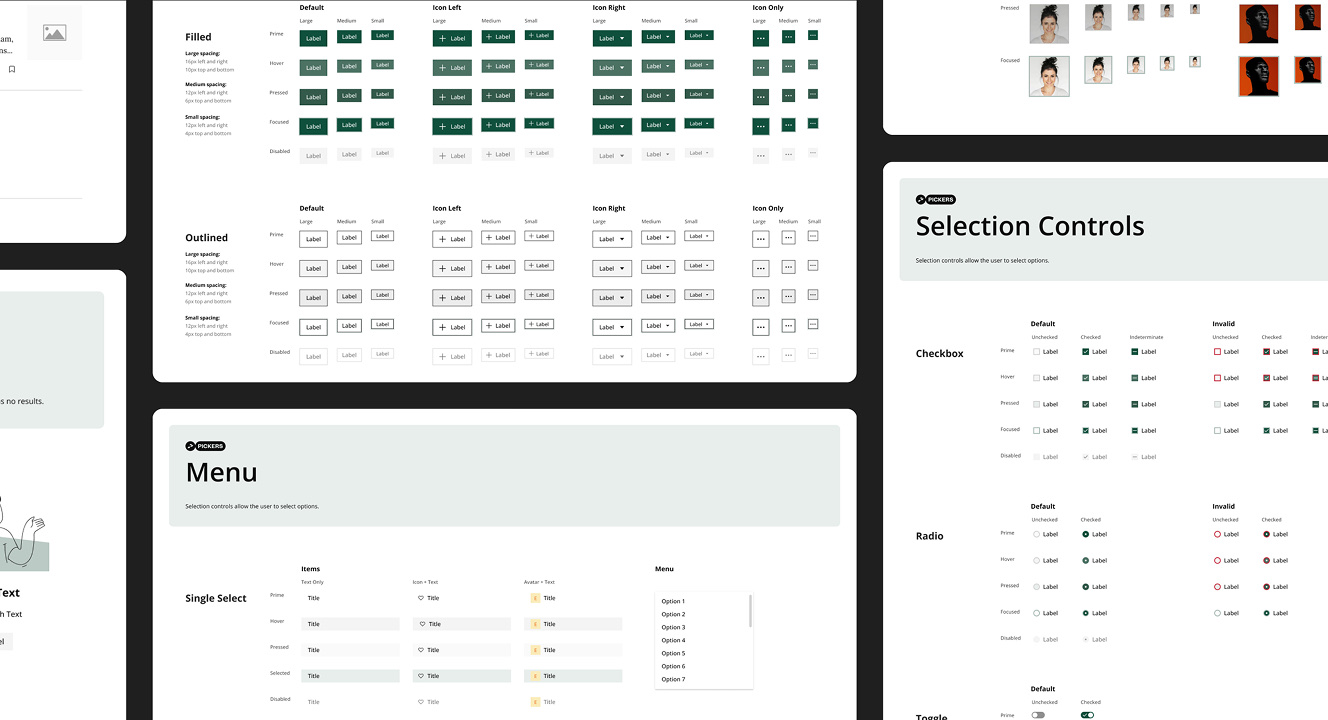Click the largest Focused woman avatar thumbnail
Screen dimensions: 1328x720
(x=1050, y=76)
